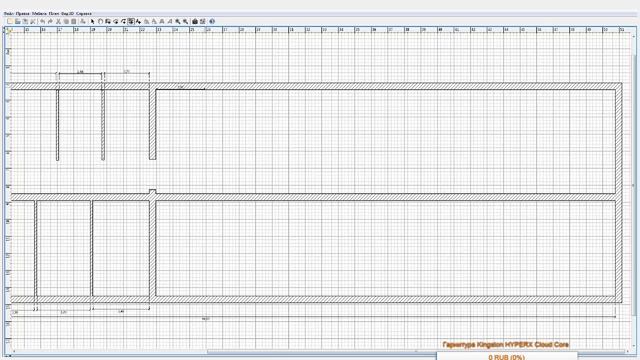Open the Файл menu
This screenshot has height=360, width=640.
[x=9, y=13]
